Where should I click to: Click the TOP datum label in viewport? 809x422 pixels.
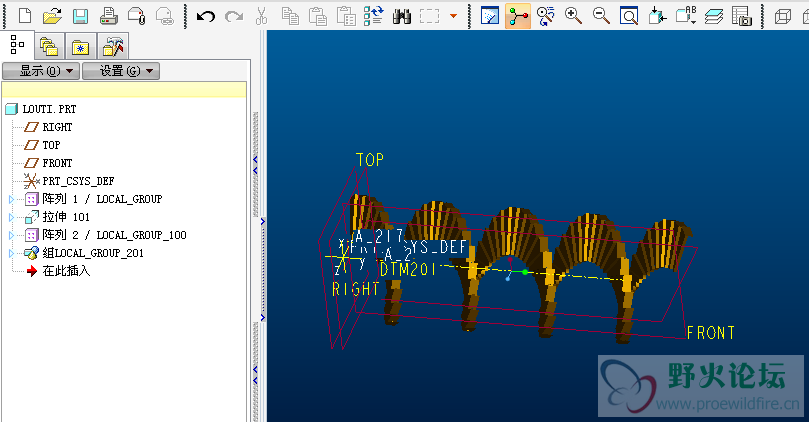[370, 160]
